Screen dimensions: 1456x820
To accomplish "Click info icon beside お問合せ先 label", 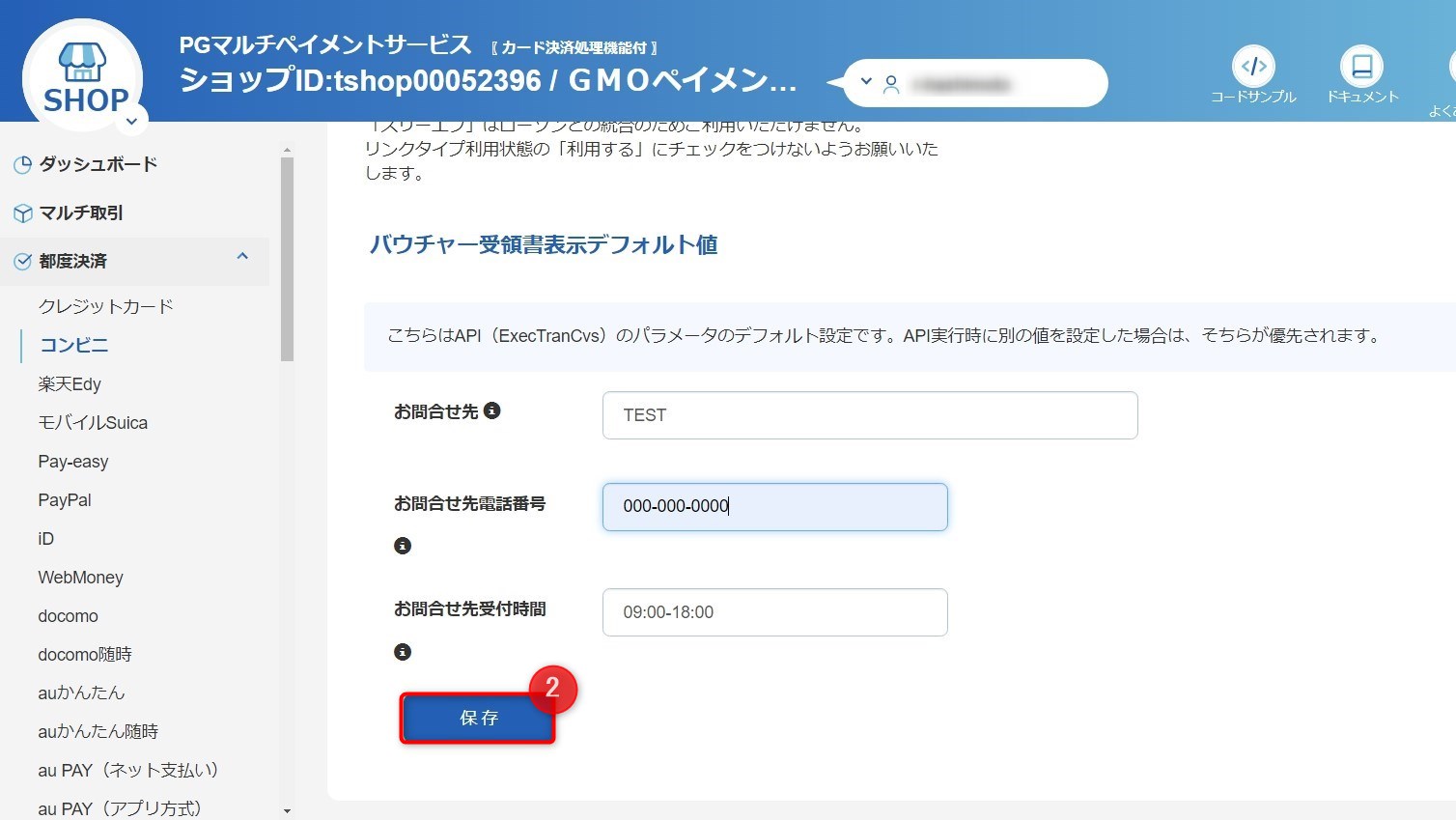I will click(x=492, y=410).
